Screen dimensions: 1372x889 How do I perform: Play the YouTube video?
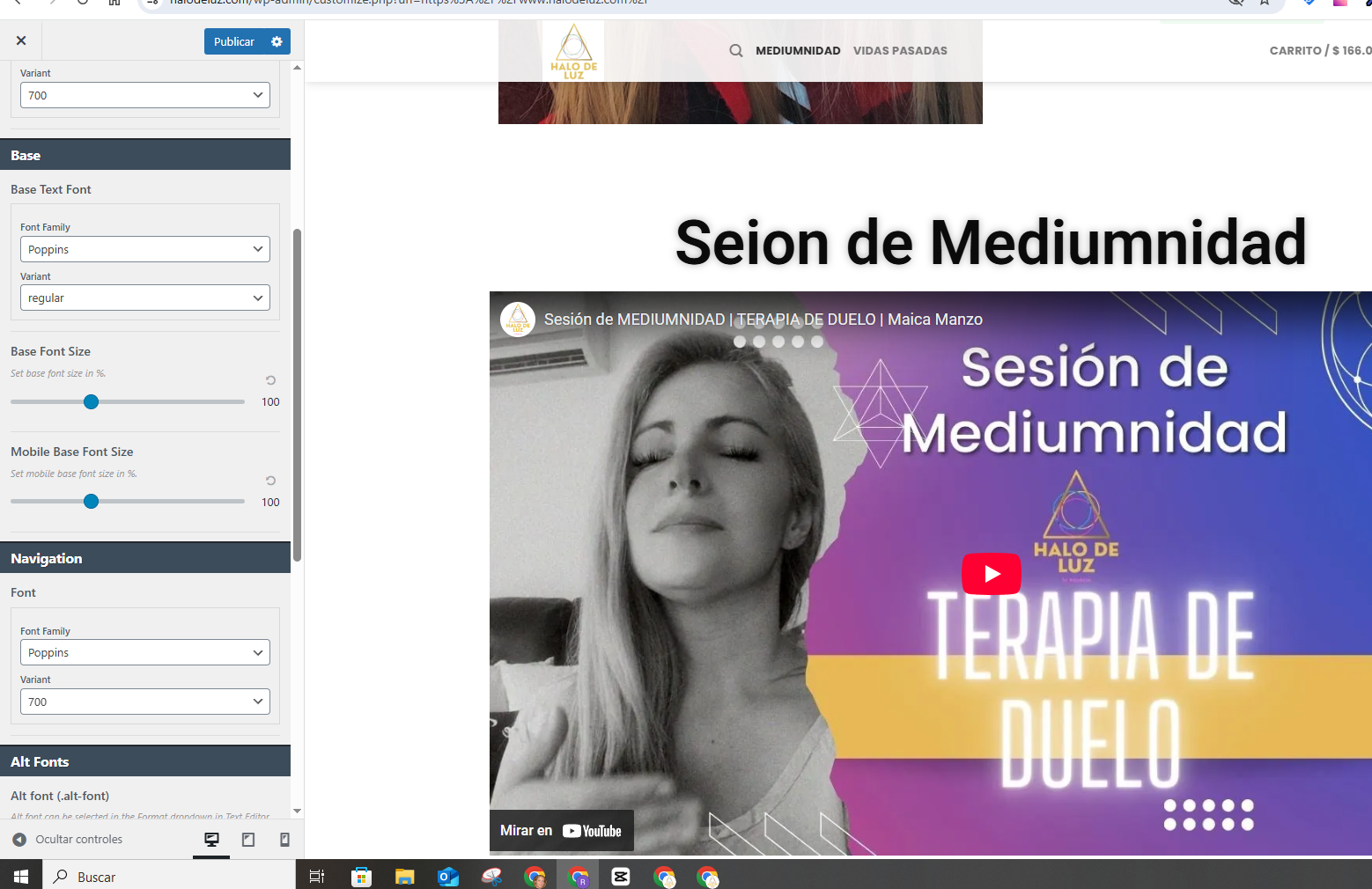pyautogui.click(x=992, y=574)
